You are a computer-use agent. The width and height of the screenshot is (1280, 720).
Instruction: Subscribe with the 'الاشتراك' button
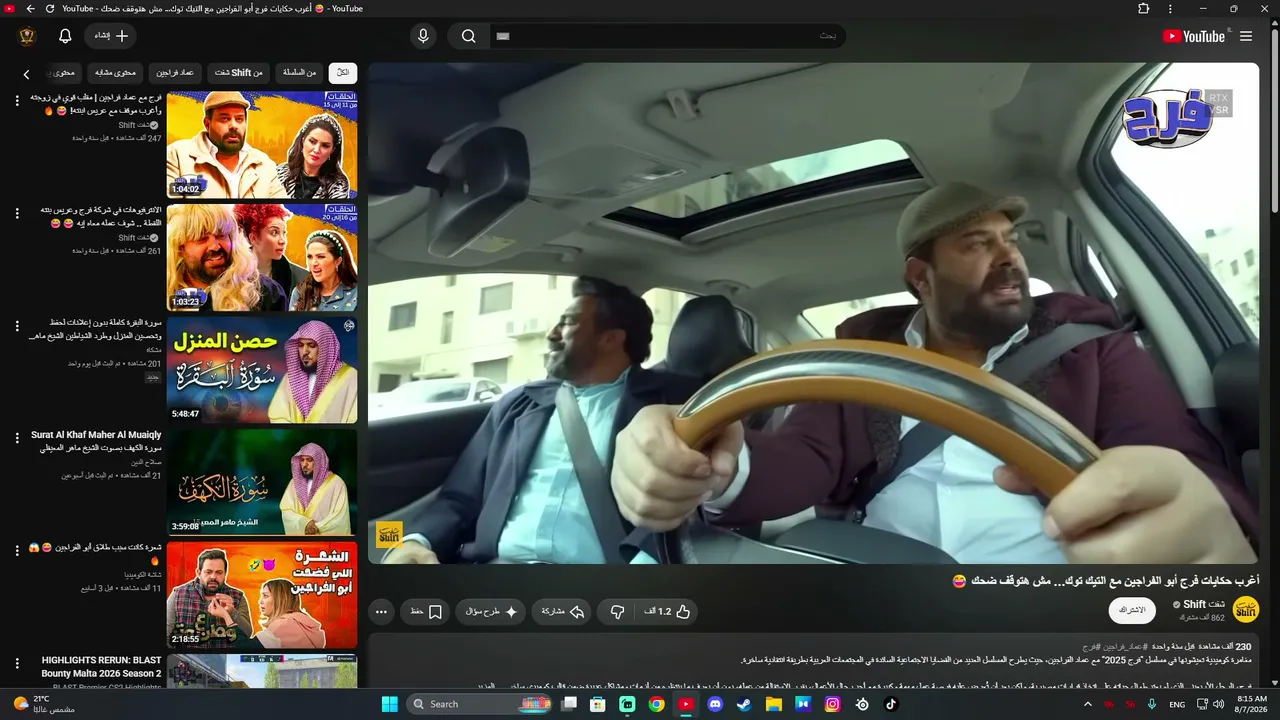1132,610
